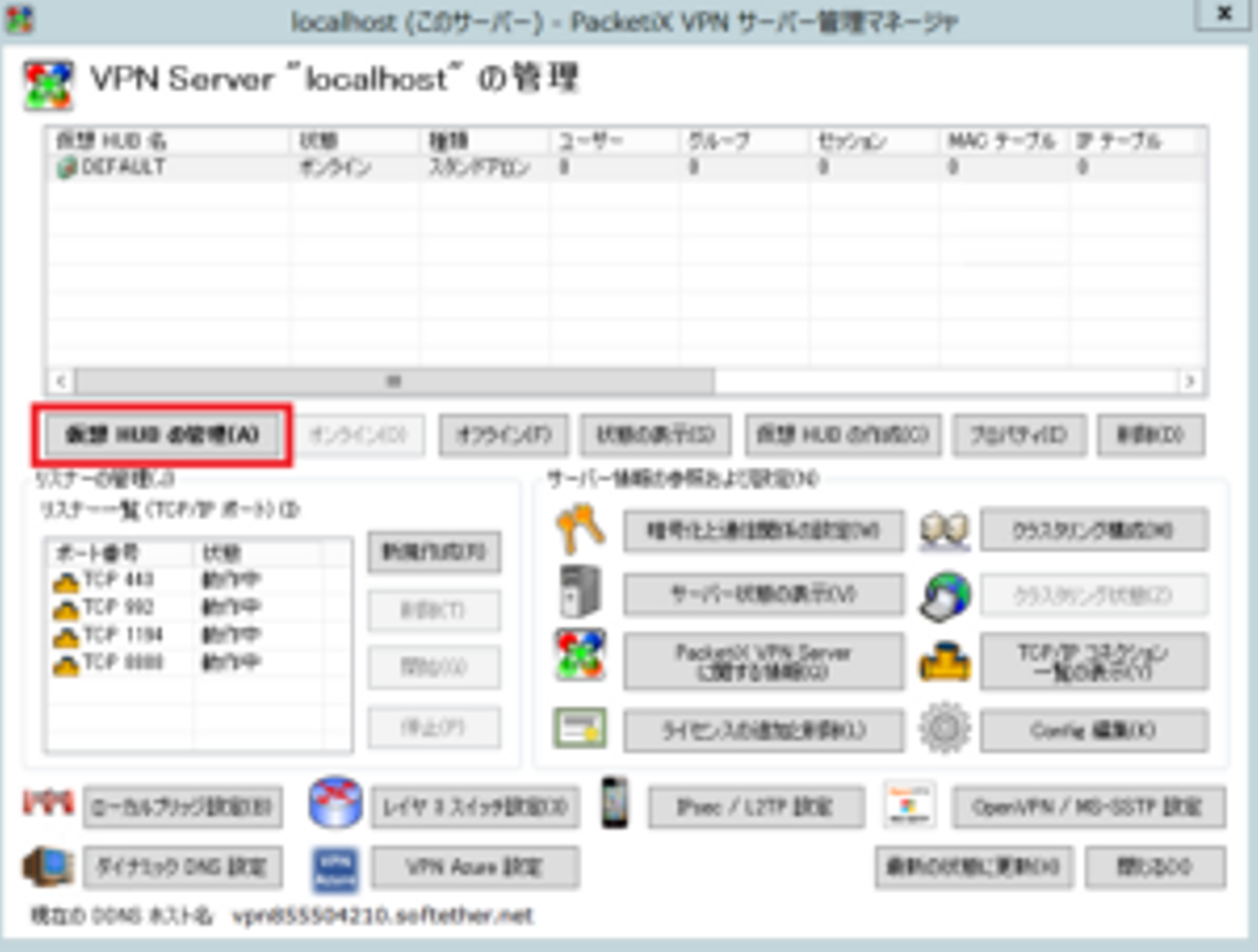Open クラスタリング構成(M) clustering configuration
1258x952 pixels.
tap(1095, 530)
